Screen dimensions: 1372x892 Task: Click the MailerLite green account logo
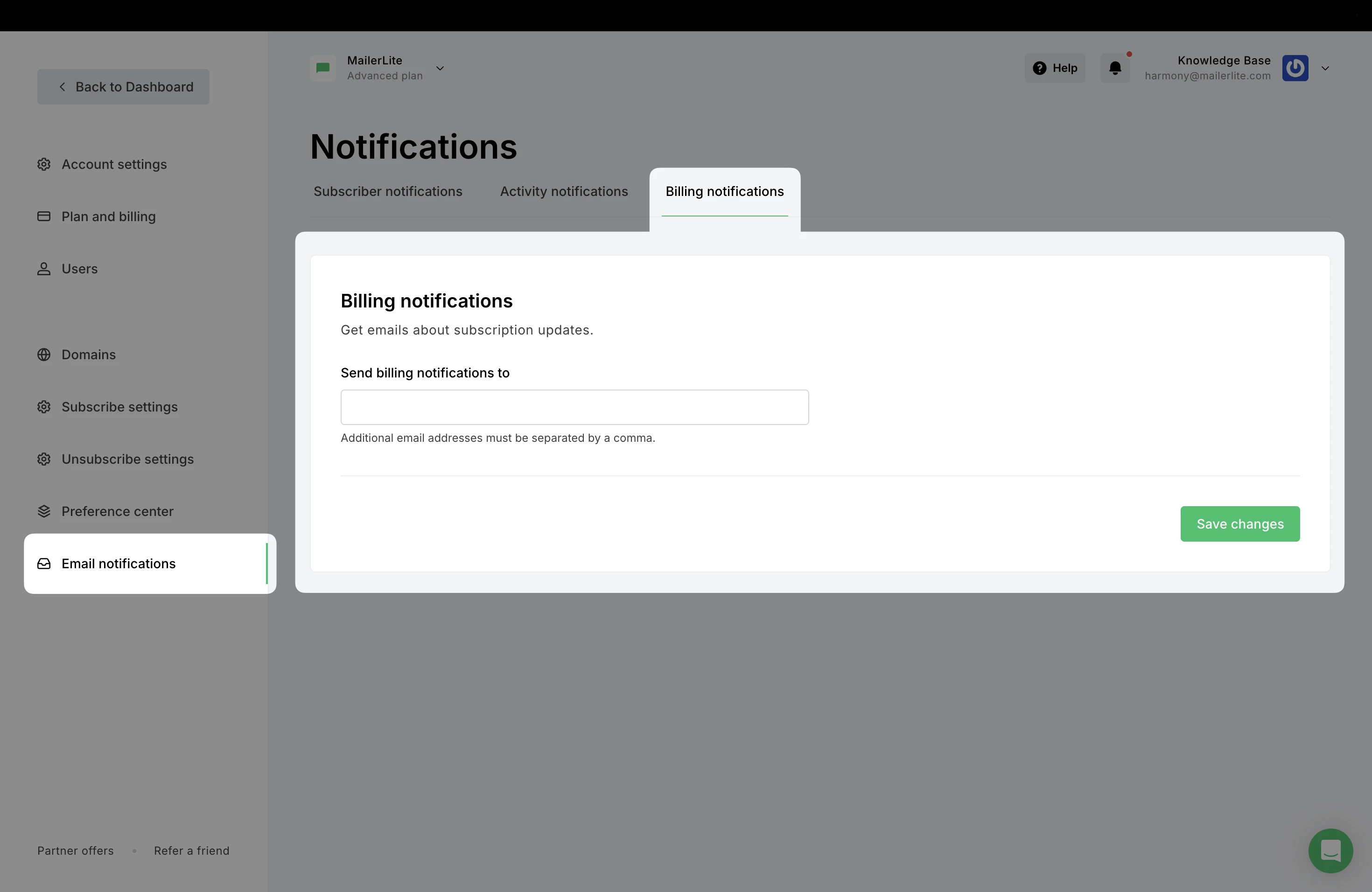pyautogui.click(x=323, y=68)
